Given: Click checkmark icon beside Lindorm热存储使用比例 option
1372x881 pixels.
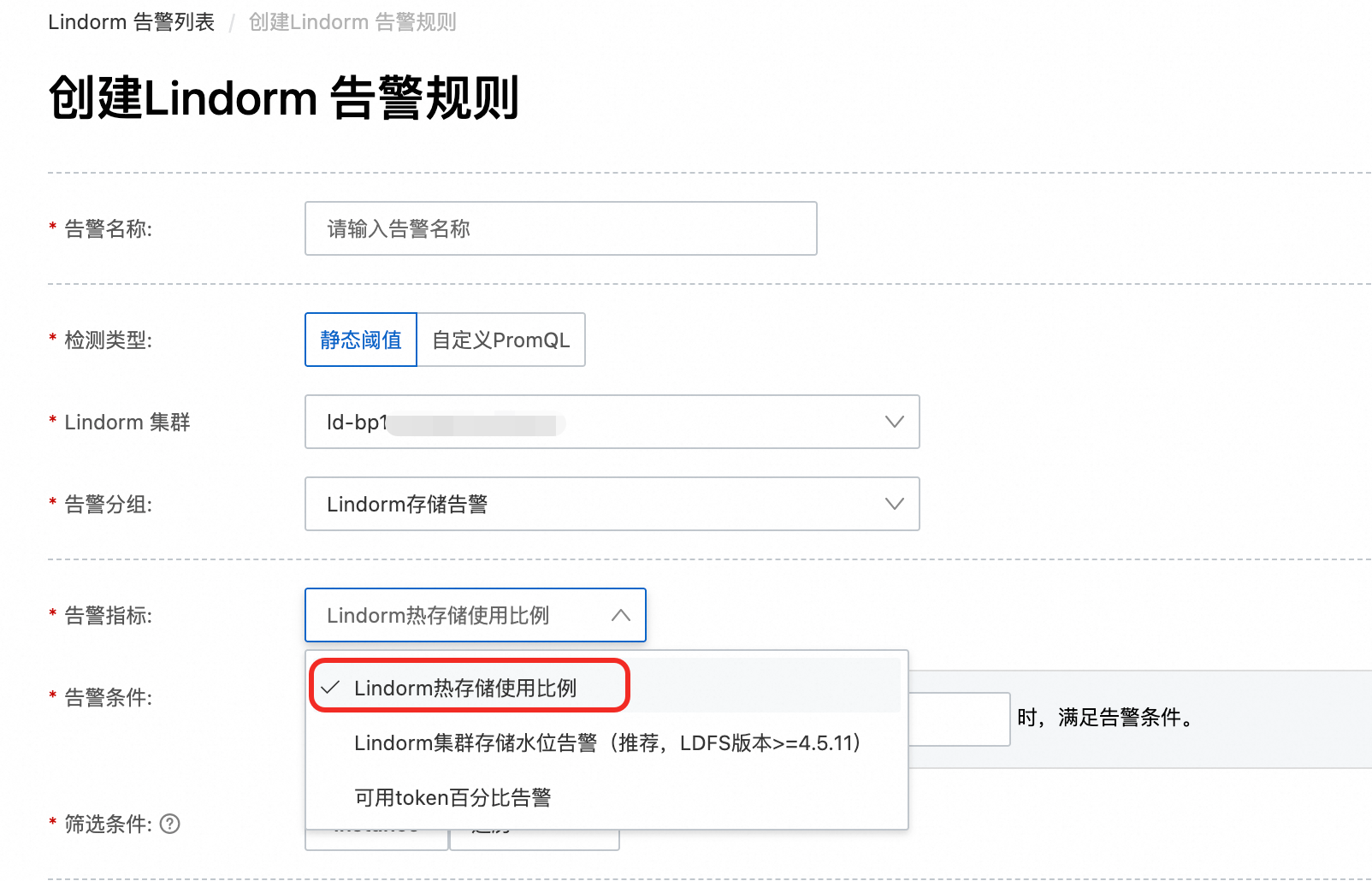Looking at the screenshot, I should click(331, 688).
